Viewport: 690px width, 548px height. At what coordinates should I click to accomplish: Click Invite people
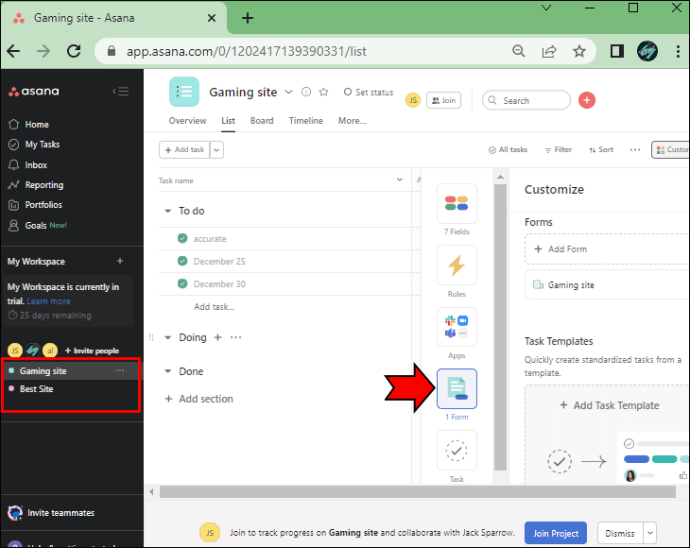[x=92, y=350]
